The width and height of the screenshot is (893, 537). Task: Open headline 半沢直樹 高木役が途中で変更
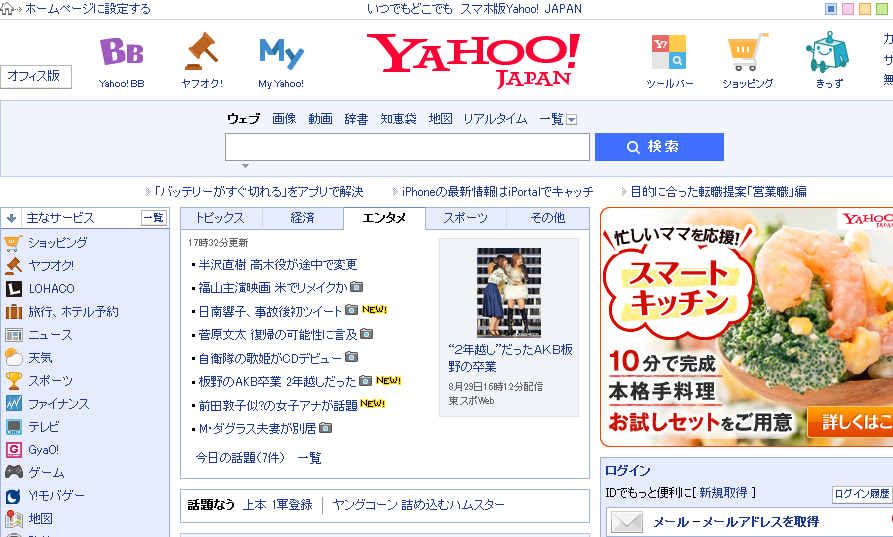[x=278, y=265]
